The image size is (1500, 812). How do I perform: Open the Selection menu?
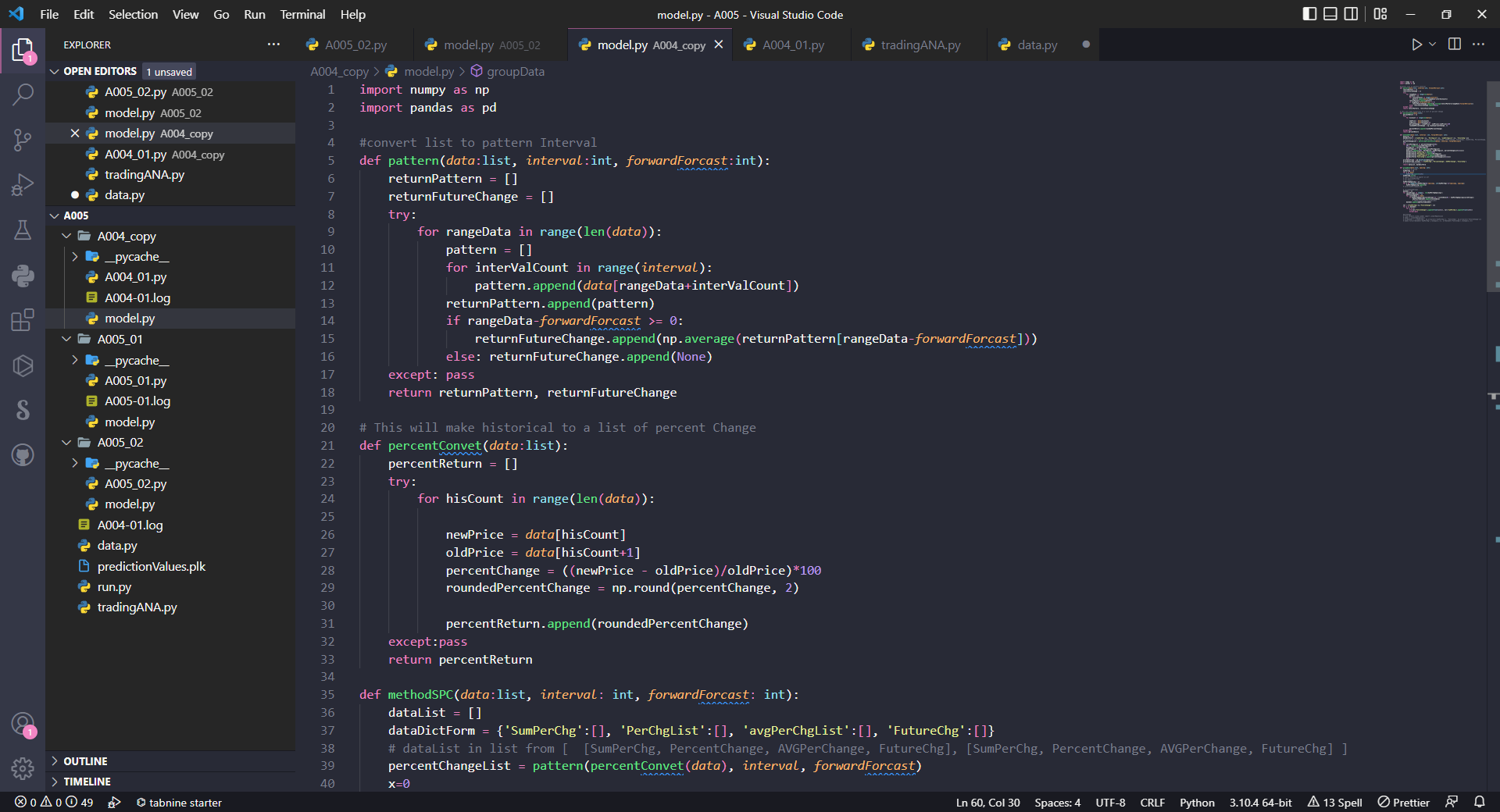click(133, 14)
